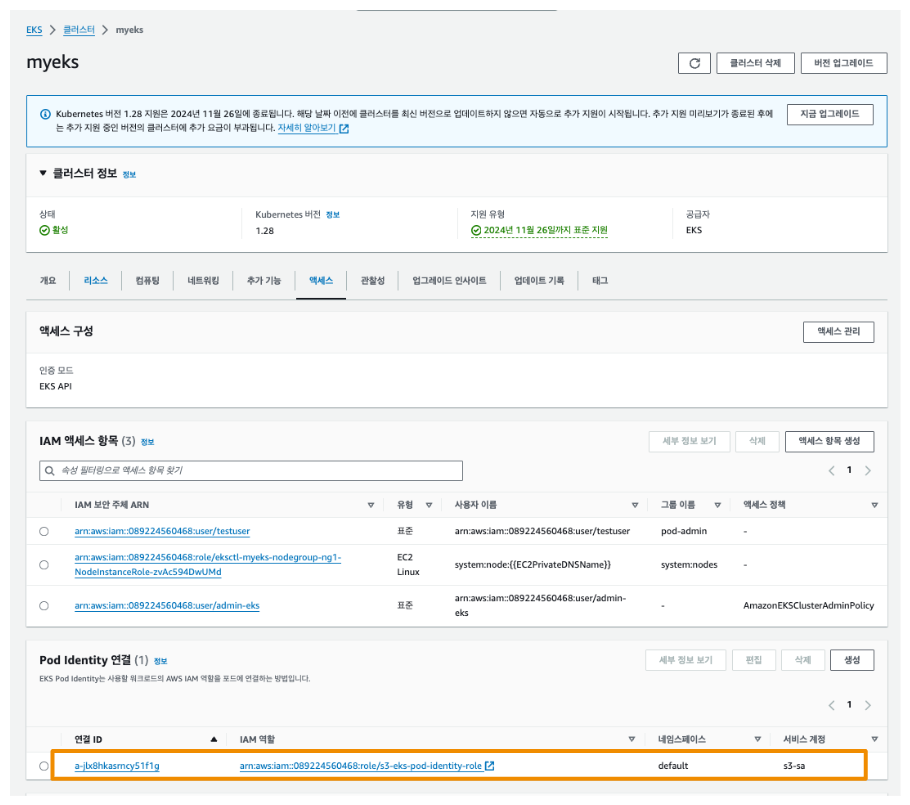
Task: Sort by 네임스페이스 column arrow
Action: point(757,739)
